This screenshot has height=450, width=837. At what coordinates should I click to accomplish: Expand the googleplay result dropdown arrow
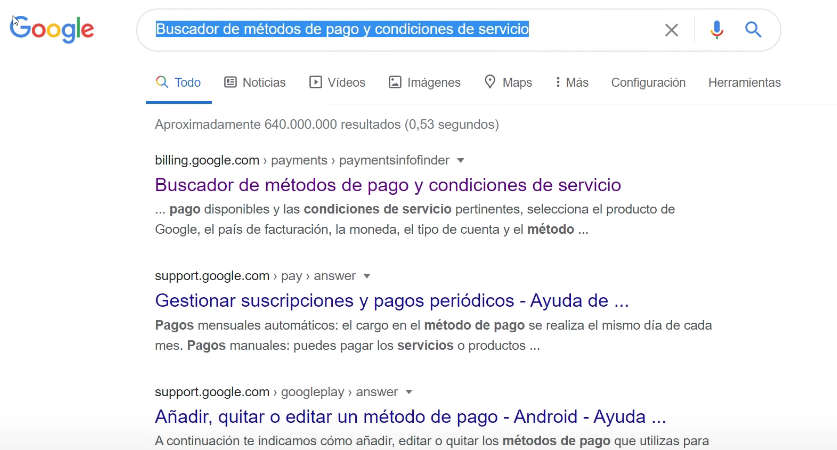(x=409, y=392)
